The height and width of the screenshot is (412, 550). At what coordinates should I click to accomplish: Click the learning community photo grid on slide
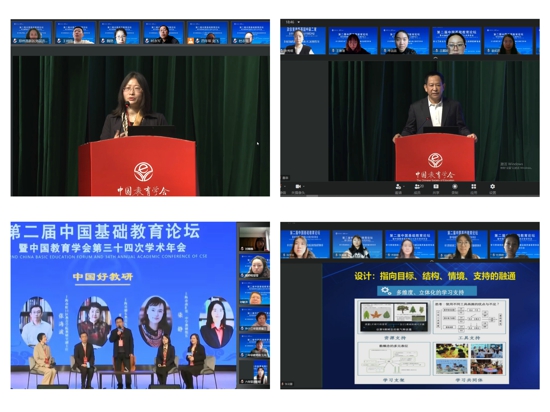click(x=470, y=359)
